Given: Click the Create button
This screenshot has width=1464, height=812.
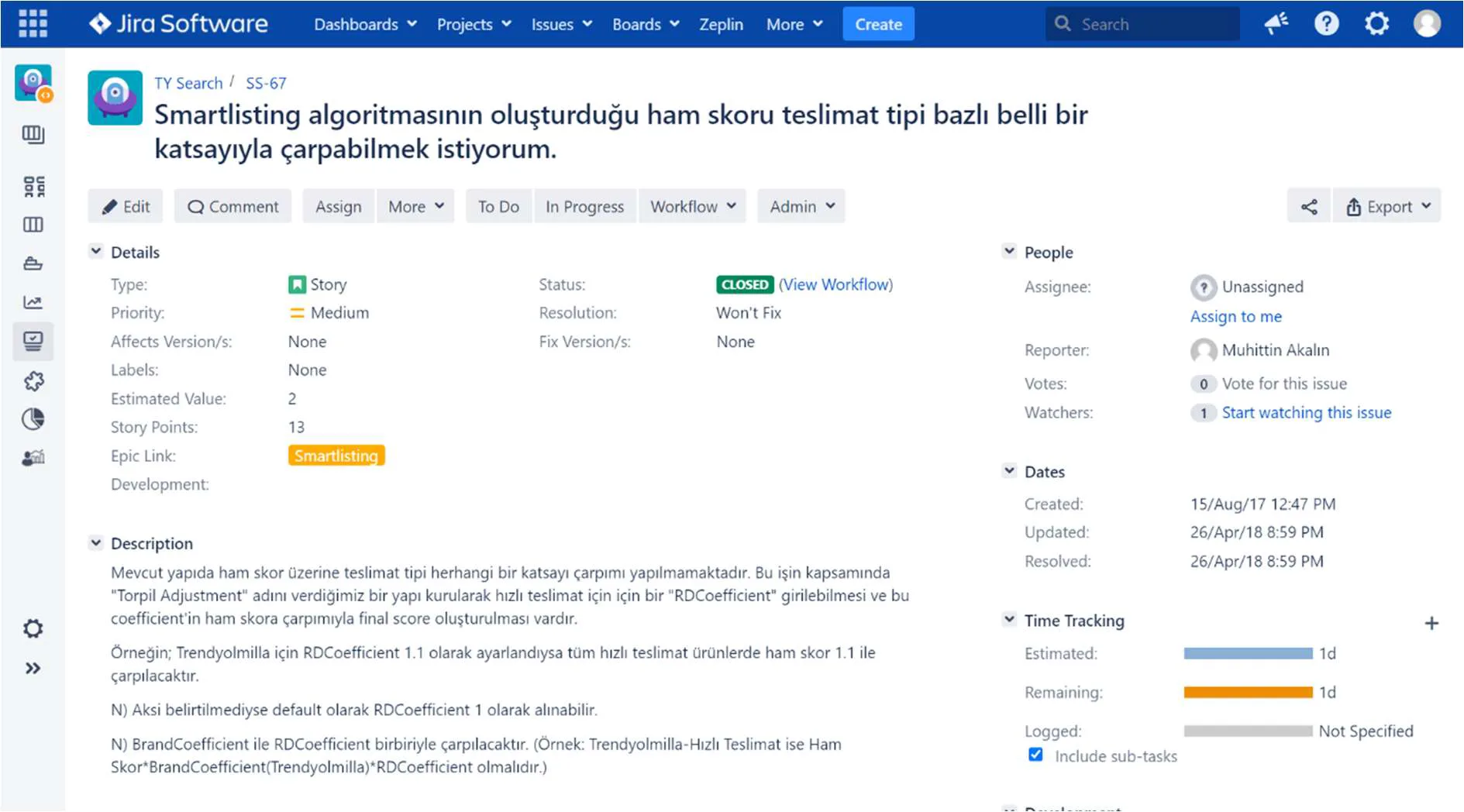Looking at the screenshot, I should click(x=878, y=24).
